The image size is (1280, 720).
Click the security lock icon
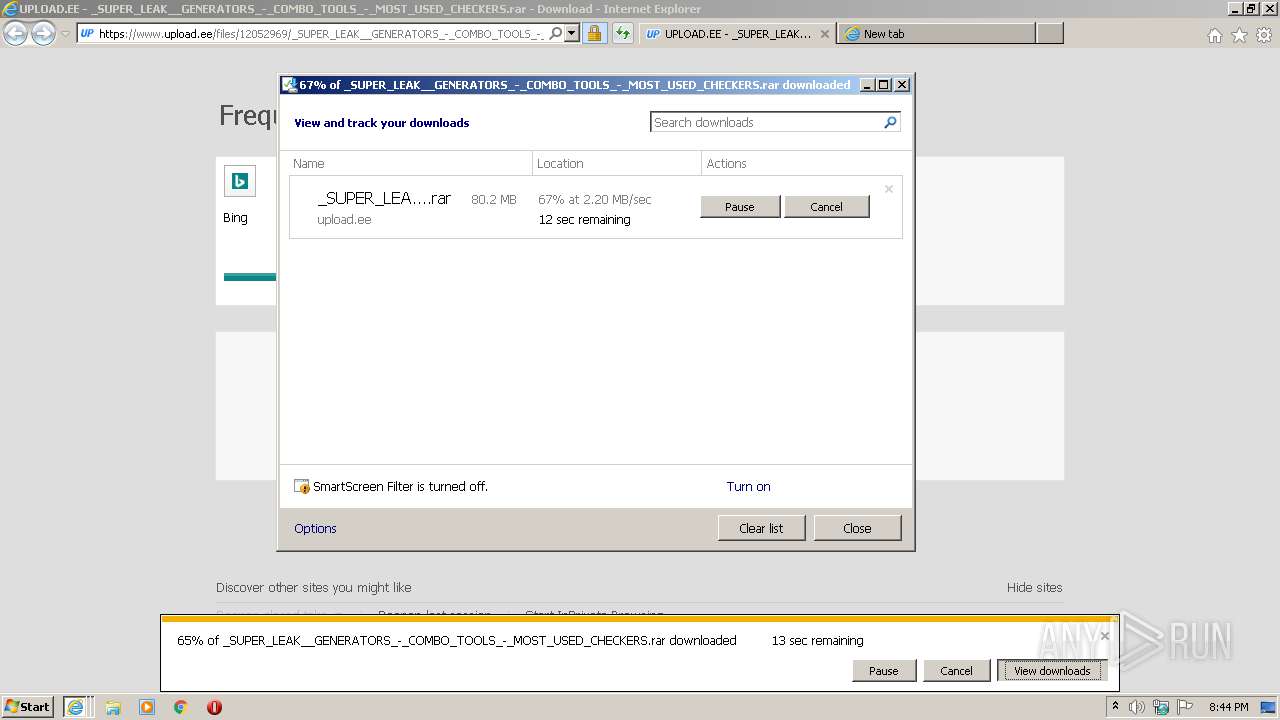tap(594, 33)
